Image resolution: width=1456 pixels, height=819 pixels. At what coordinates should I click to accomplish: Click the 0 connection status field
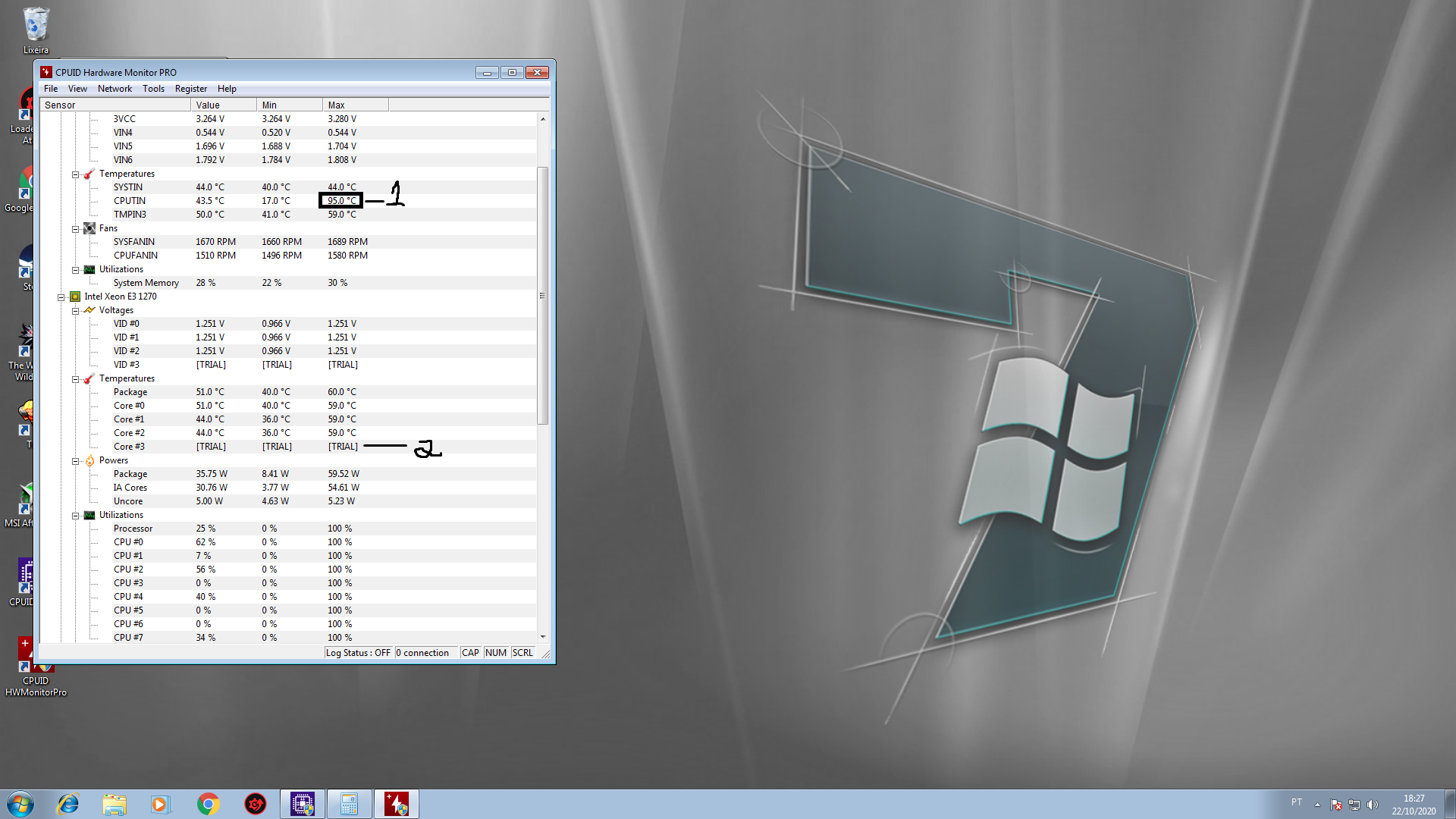click(425, 653)
